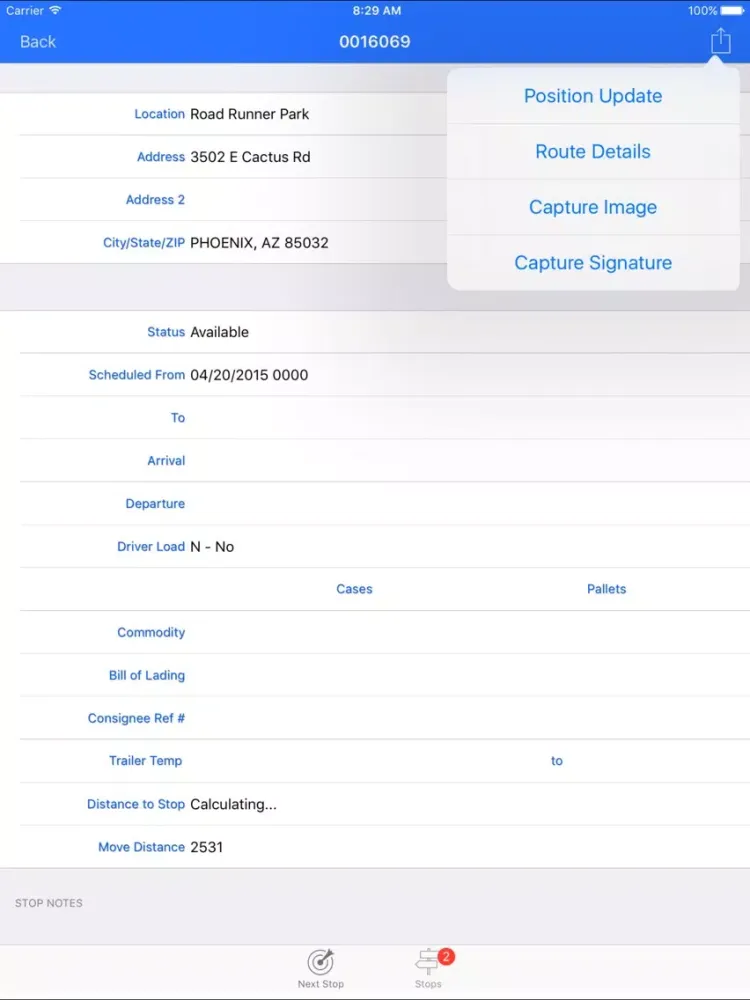Open the Status field showing Available
Image resolution: width=750 pixels, height=1000 pixels.
(220, 332)
